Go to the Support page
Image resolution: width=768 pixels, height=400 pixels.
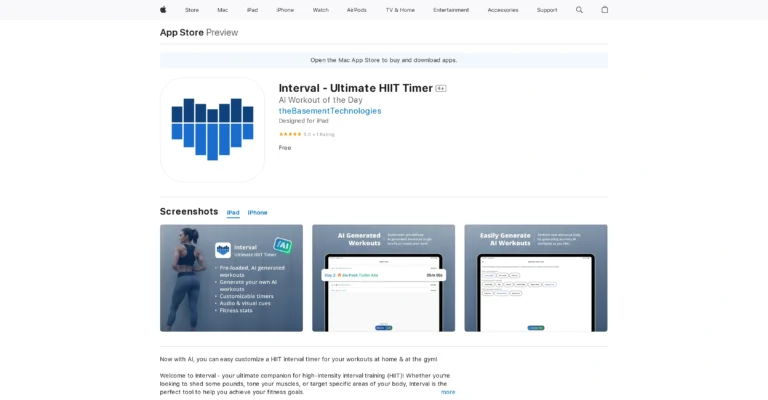[547, 10]
